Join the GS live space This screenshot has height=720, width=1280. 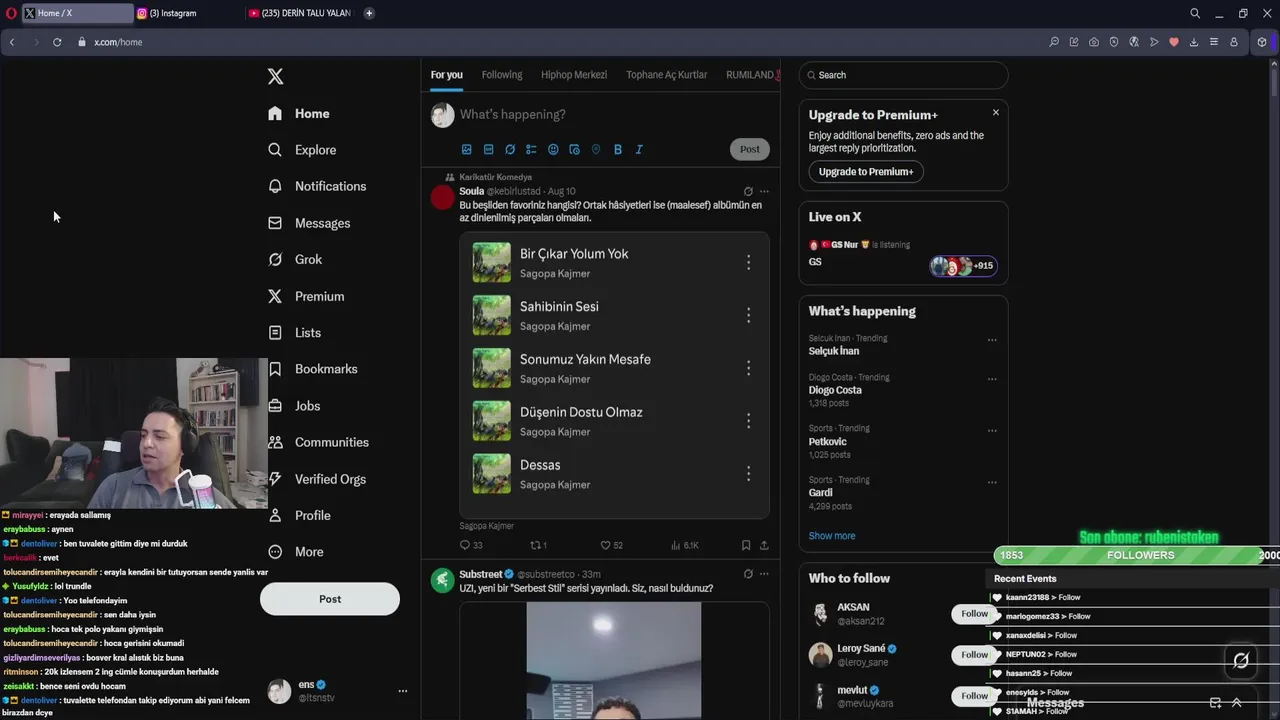pyautogui.click(x=903, y=255)
